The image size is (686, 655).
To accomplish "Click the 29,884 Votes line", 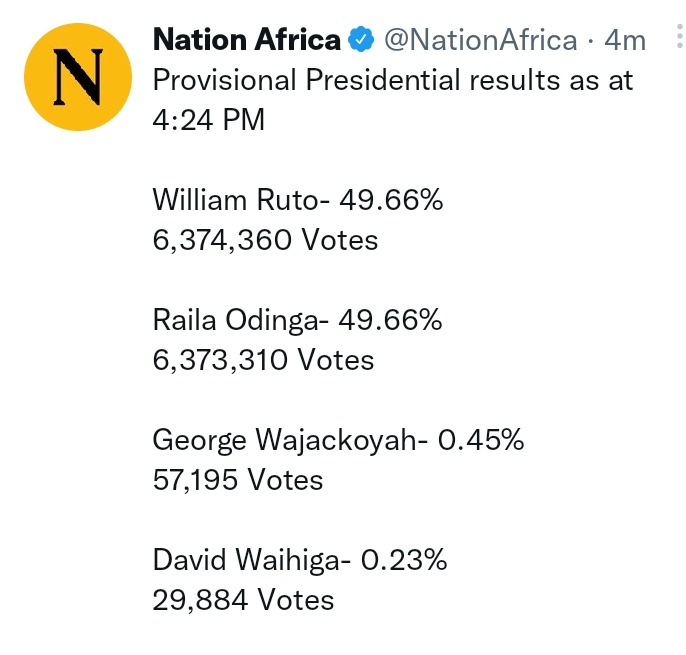I will click(x=243, y=600).
